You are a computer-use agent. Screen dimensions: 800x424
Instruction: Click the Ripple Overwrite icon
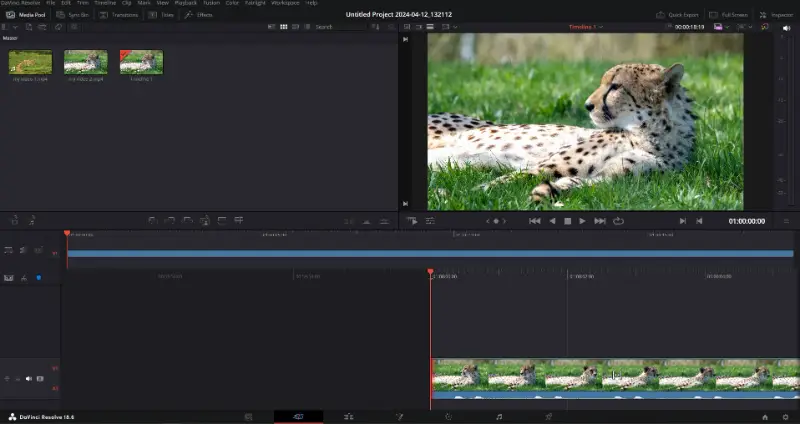coord(187,220)
